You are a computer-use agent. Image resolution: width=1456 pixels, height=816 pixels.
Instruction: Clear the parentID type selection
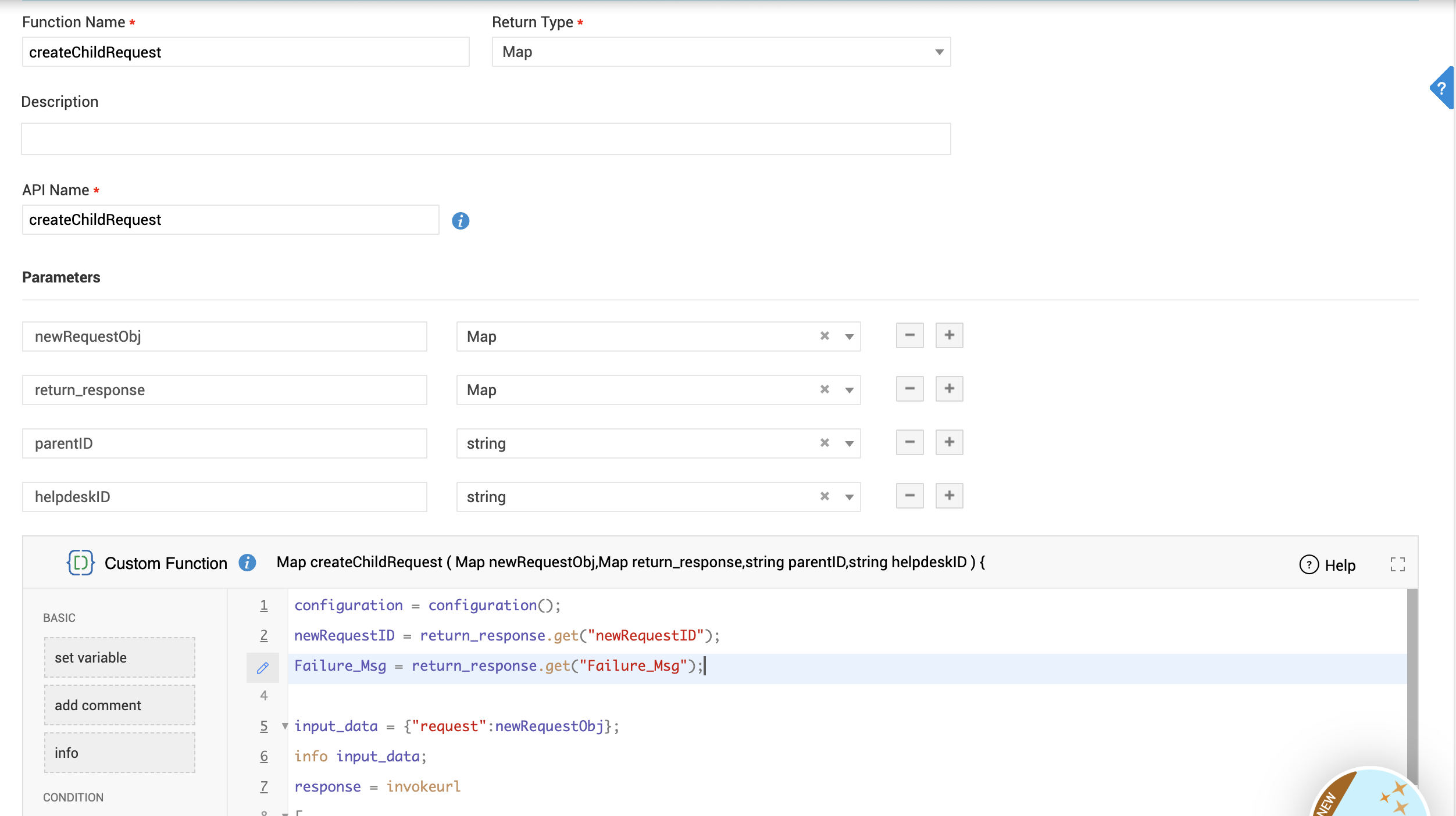825,443
